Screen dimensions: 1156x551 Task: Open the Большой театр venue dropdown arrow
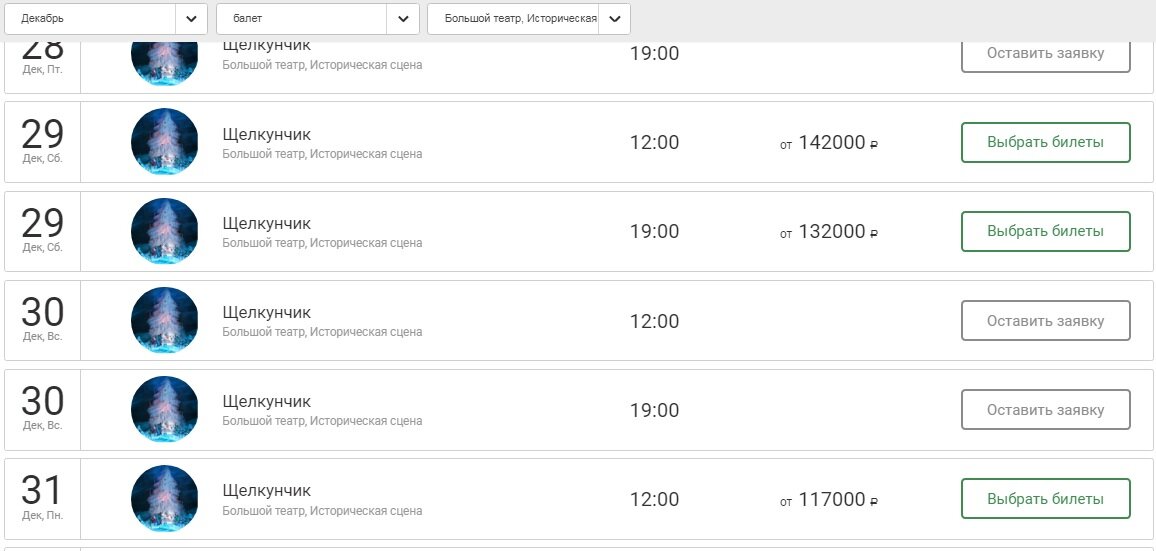pyautogui.click(x=614, y=19)
